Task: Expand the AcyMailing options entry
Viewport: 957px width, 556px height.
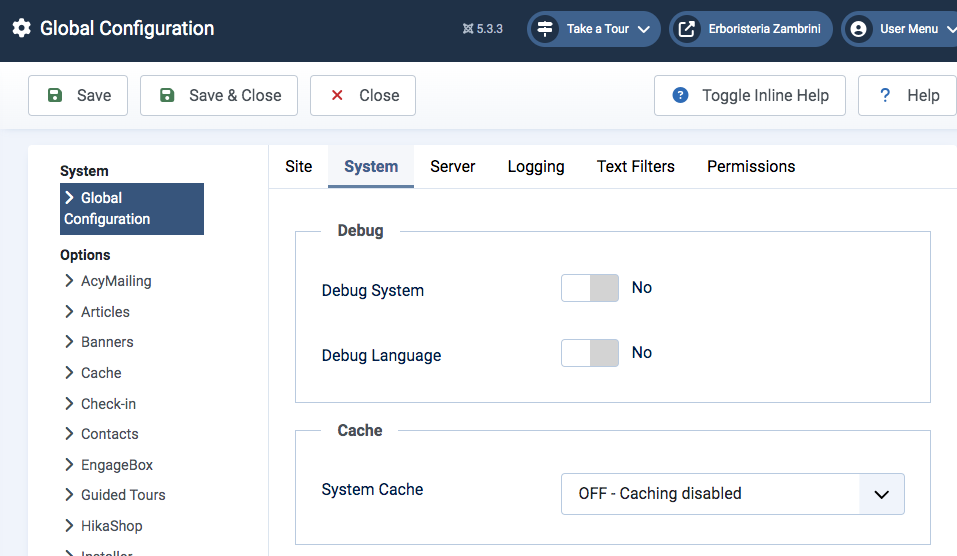Action: tap(116, 281)
